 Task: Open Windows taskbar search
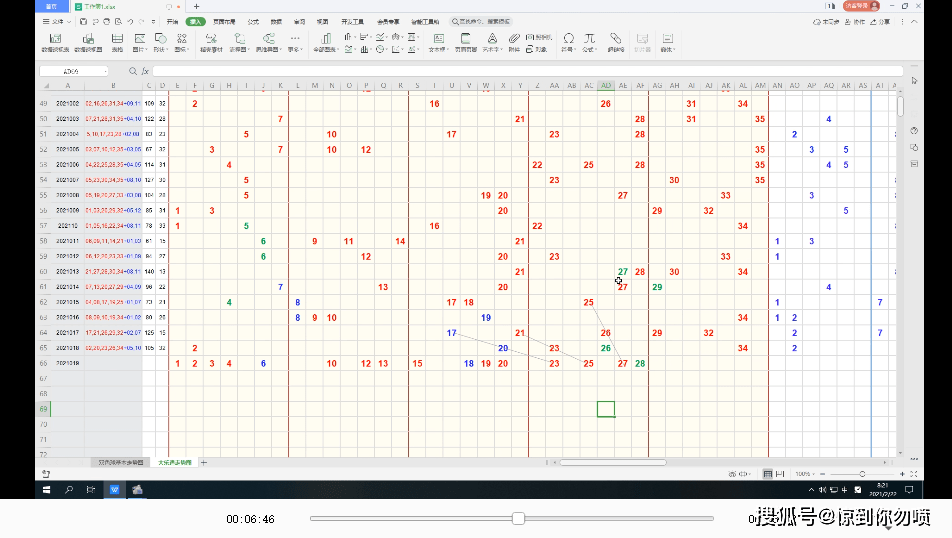[x=69, y=489]
